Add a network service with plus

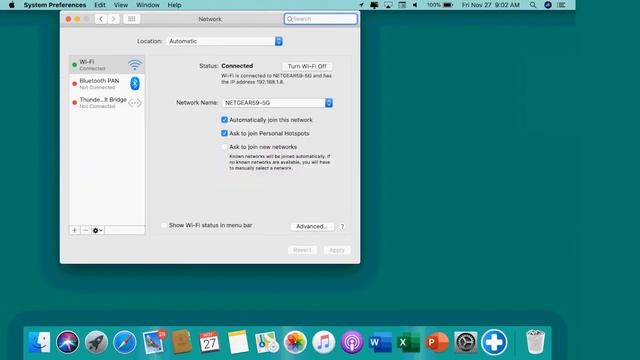click(x=74, y=230)
